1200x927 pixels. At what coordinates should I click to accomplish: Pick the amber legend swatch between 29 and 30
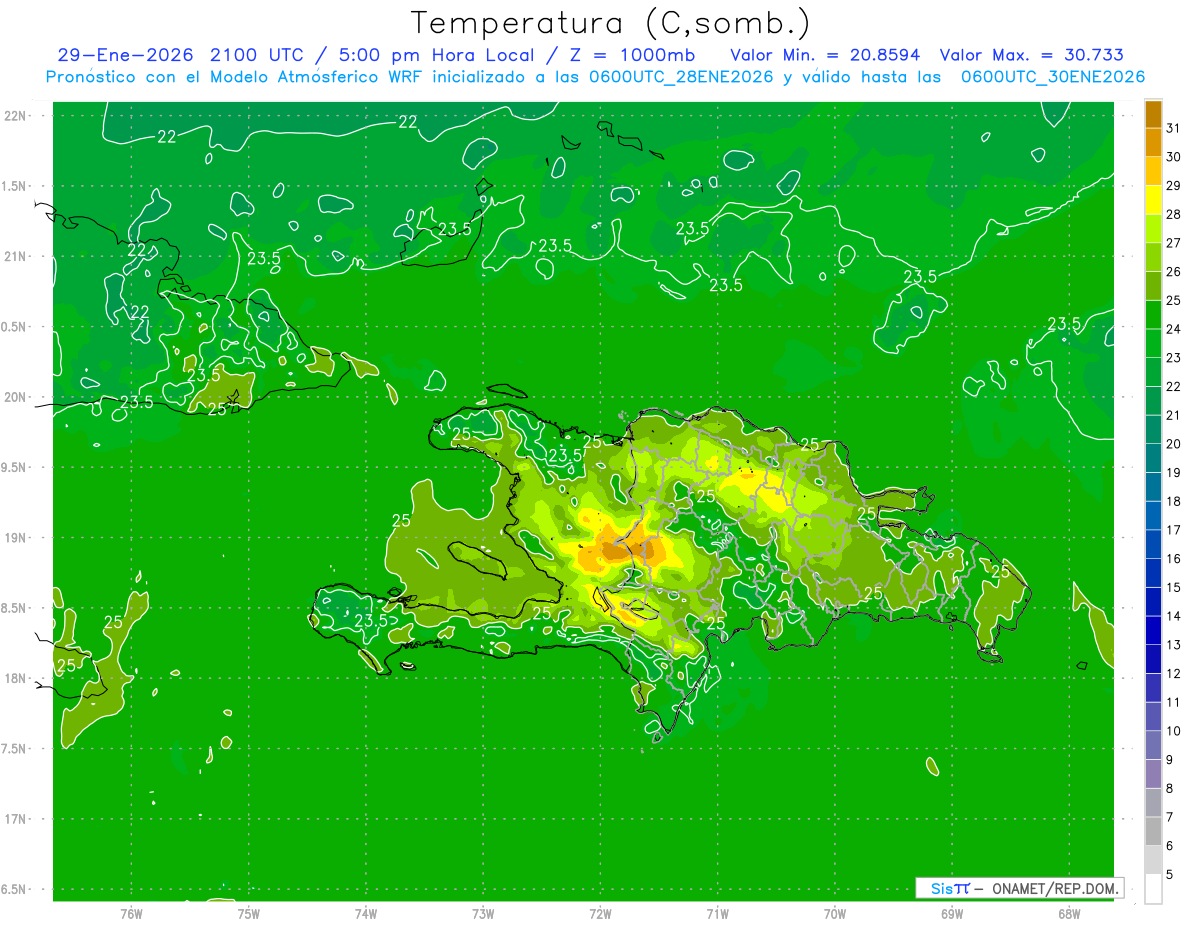(x=1153, y=171)
